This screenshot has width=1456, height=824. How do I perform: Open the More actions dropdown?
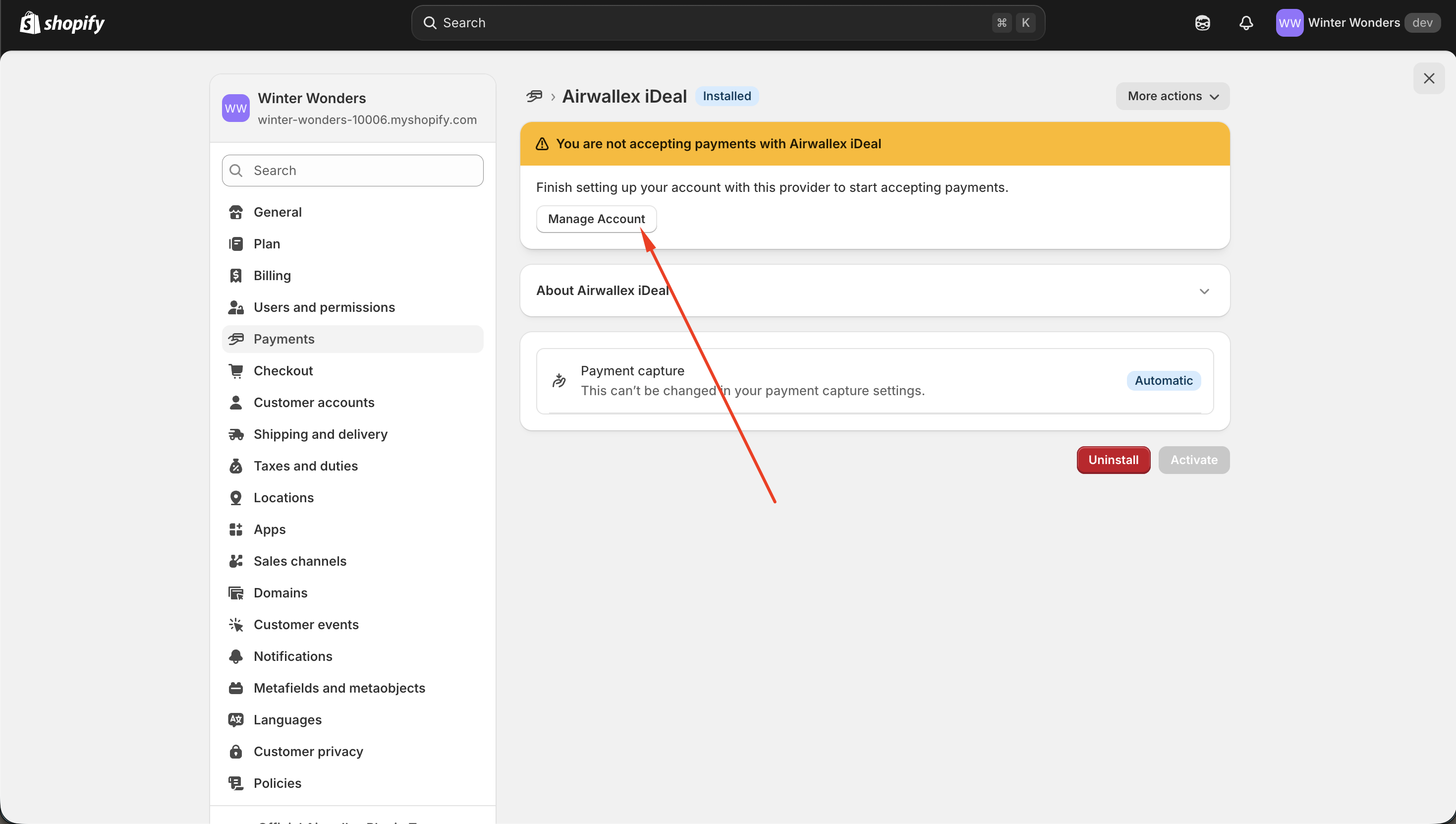[x=1172, y=96]
